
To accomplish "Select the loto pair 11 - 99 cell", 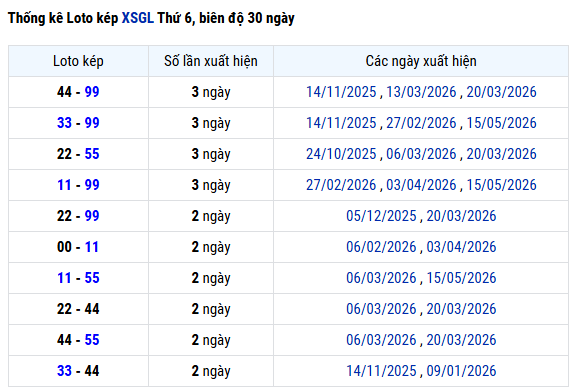I will point(78,185).
